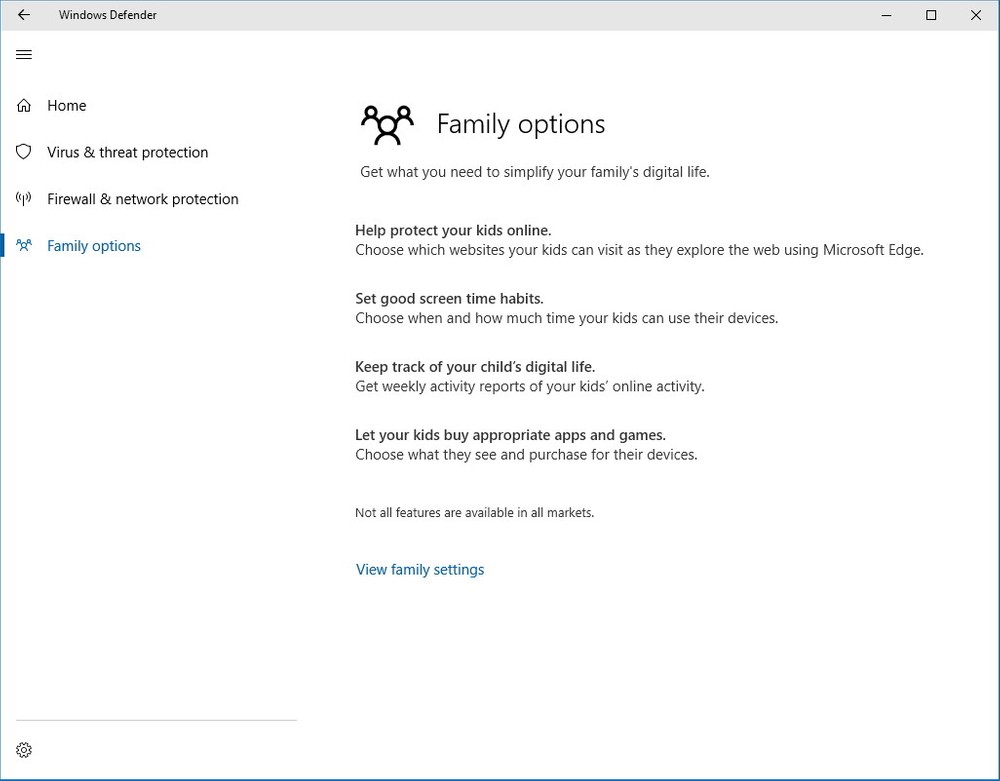1000x781 pixels.
Task: Click the back arrow in title bar
Action: click(24, 15)
